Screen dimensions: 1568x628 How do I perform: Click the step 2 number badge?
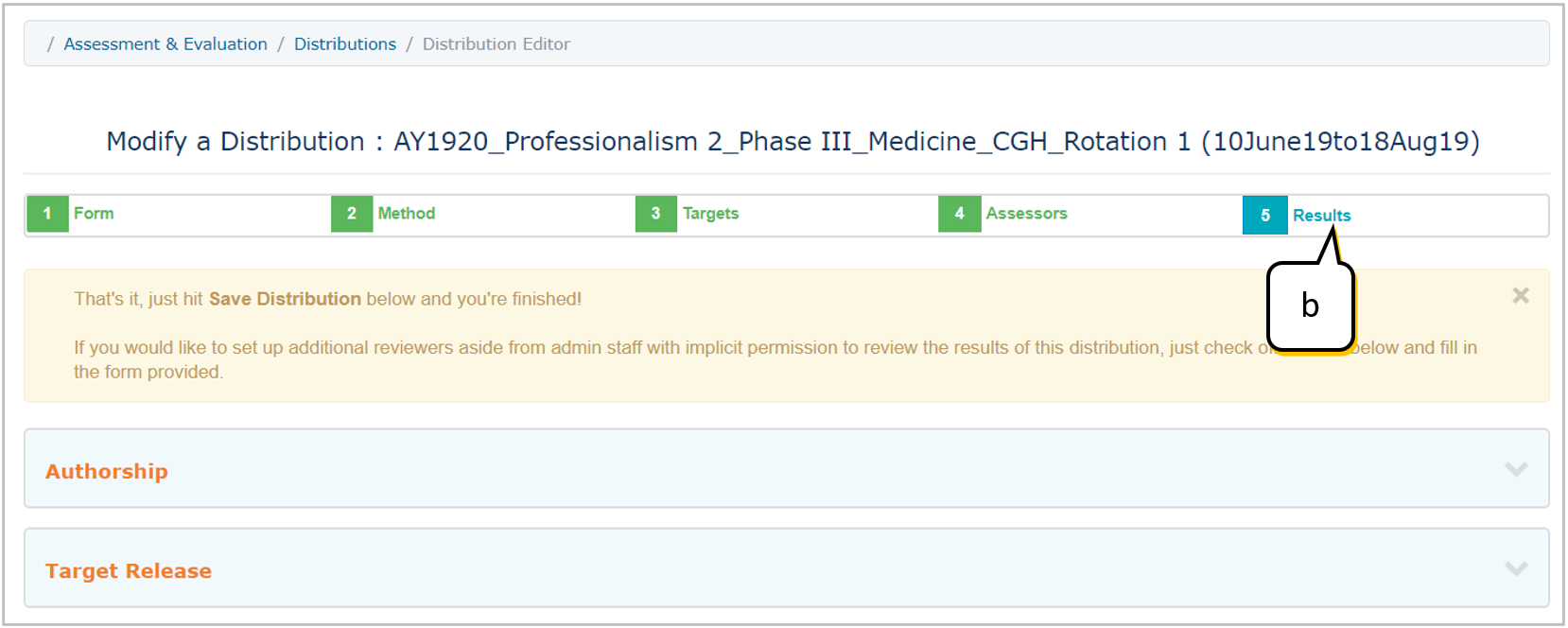point(352,214)
